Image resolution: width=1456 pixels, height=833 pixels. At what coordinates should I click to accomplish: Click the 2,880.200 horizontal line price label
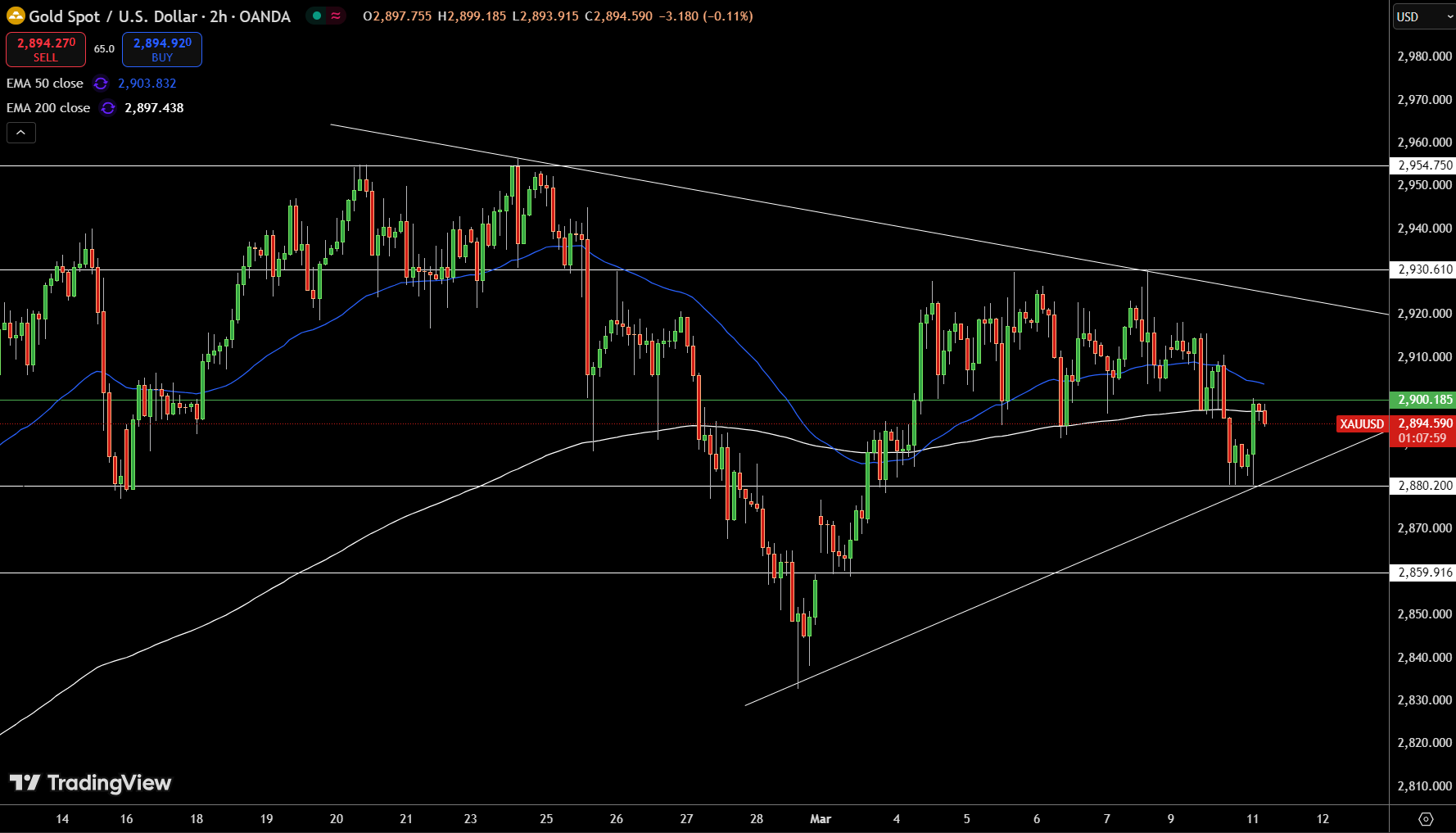[1423, 486]
